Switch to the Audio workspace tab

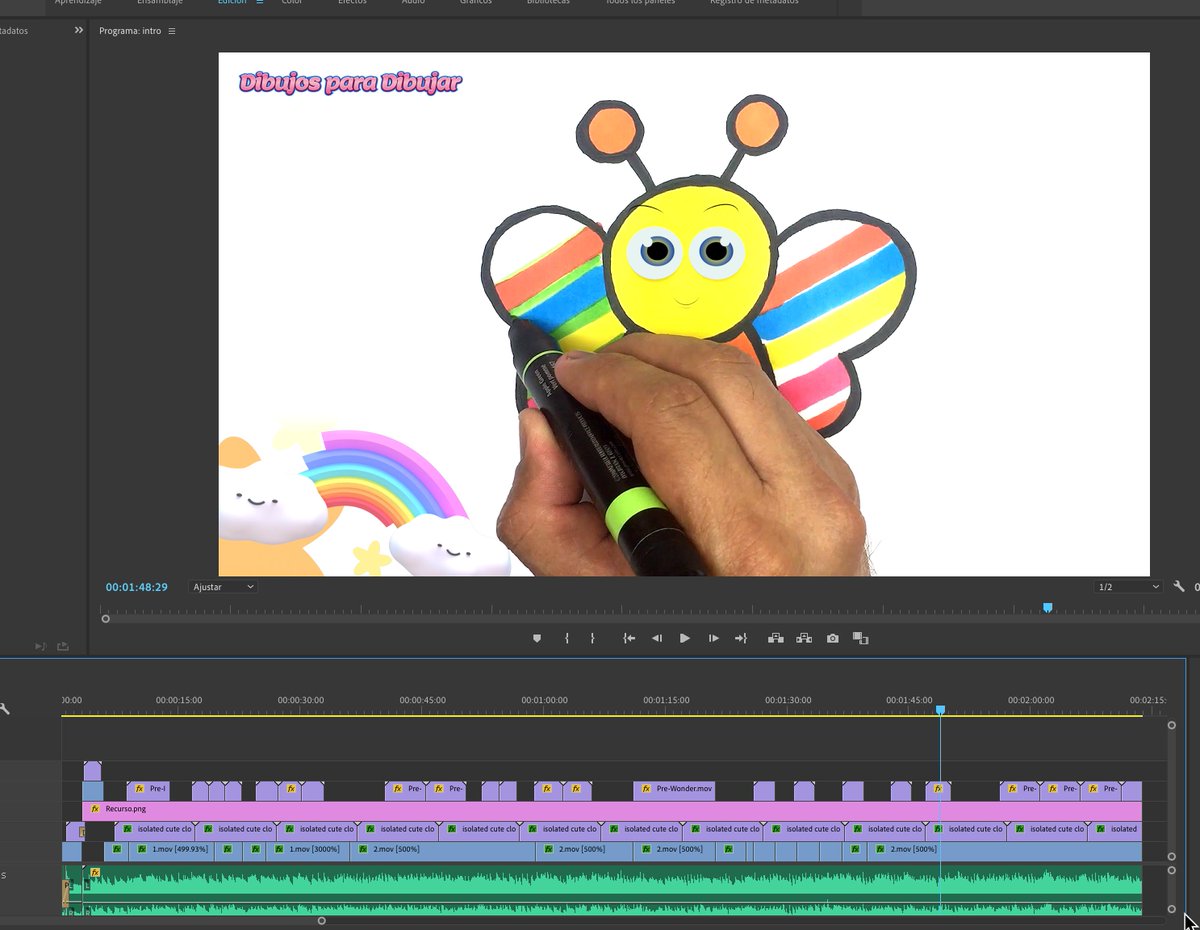click(413, 3)
